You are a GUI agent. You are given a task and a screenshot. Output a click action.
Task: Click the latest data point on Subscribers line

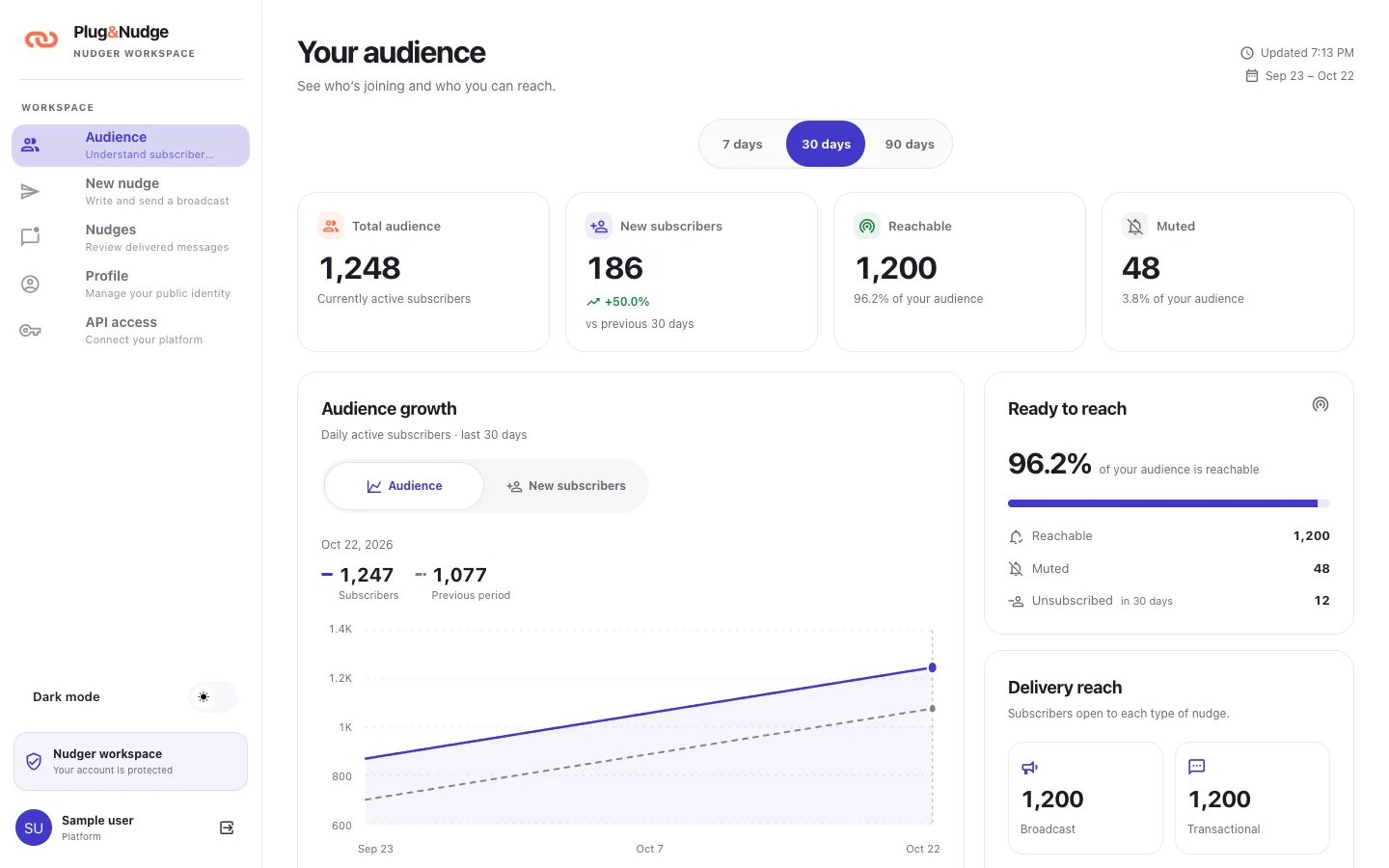pyautogui.click(x=932, y=667)
